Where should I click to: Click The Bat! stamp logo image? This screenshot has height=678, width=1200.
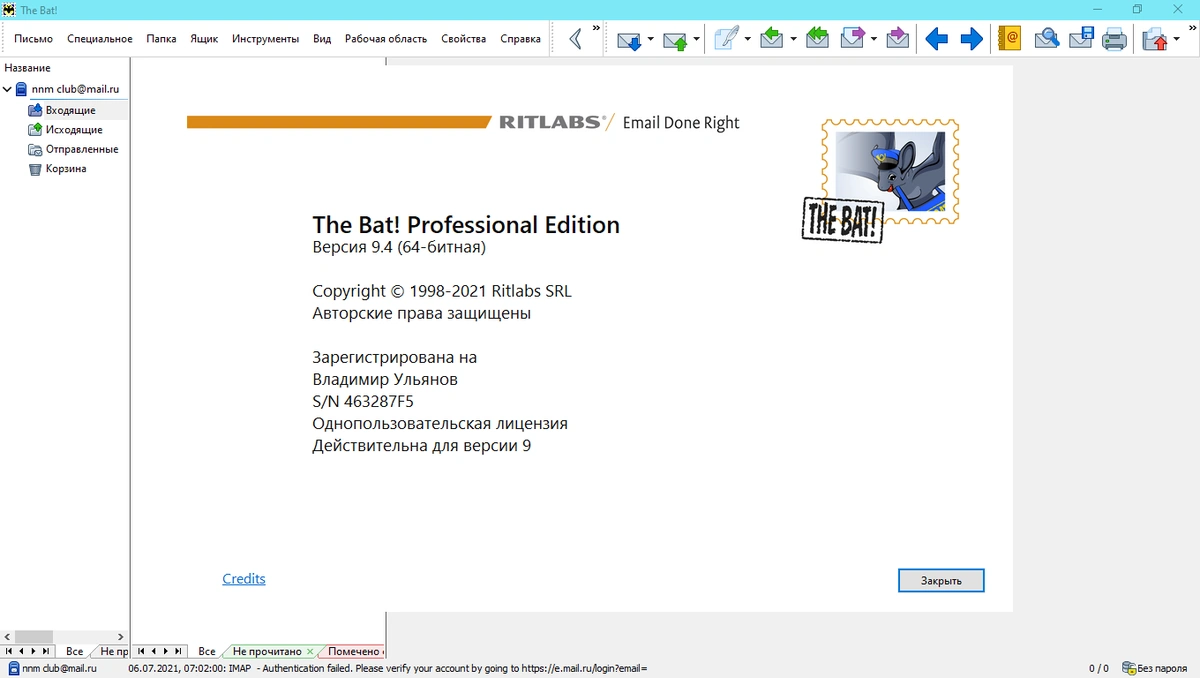(880, 181)
